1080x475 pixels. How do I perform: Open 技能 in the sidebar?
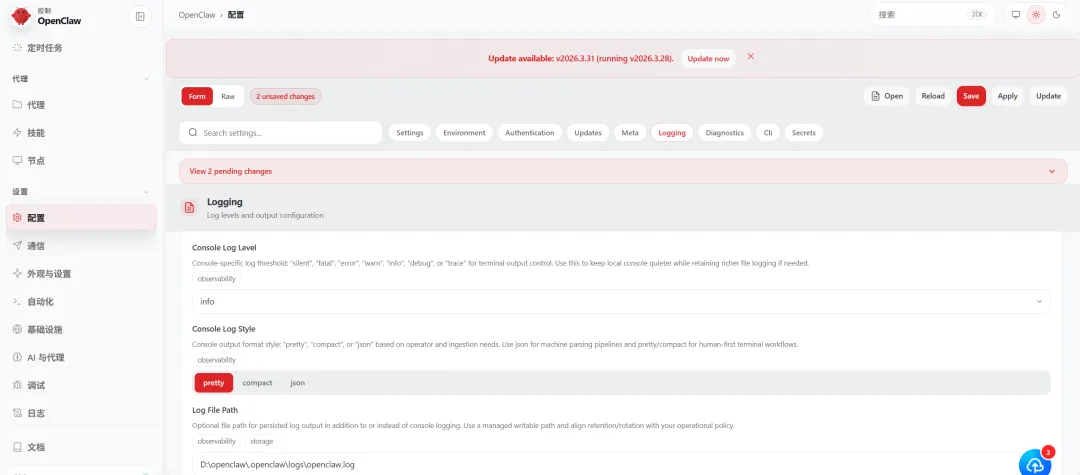81,133
